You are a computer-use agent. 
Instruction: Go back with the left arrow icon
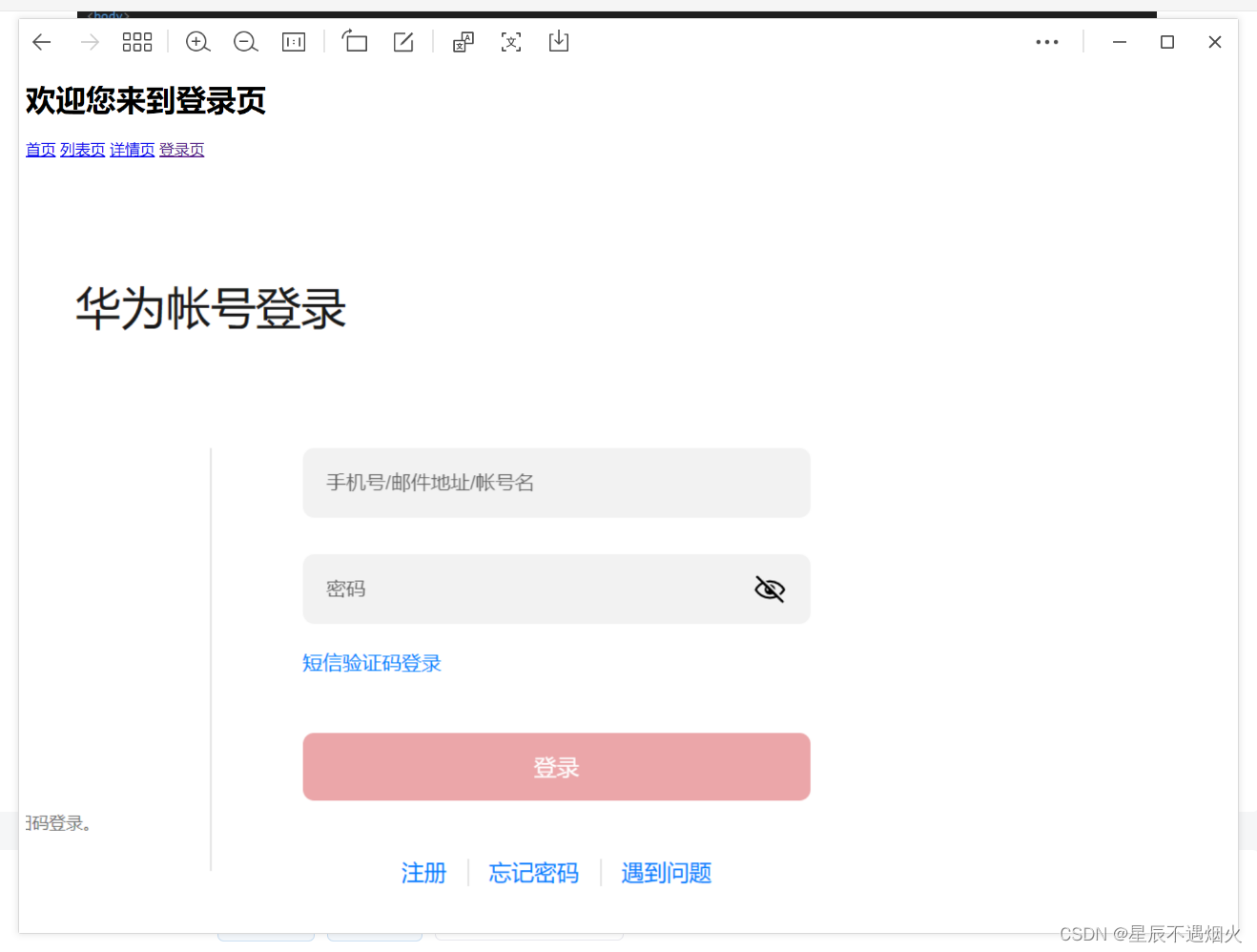pos(42,42)
